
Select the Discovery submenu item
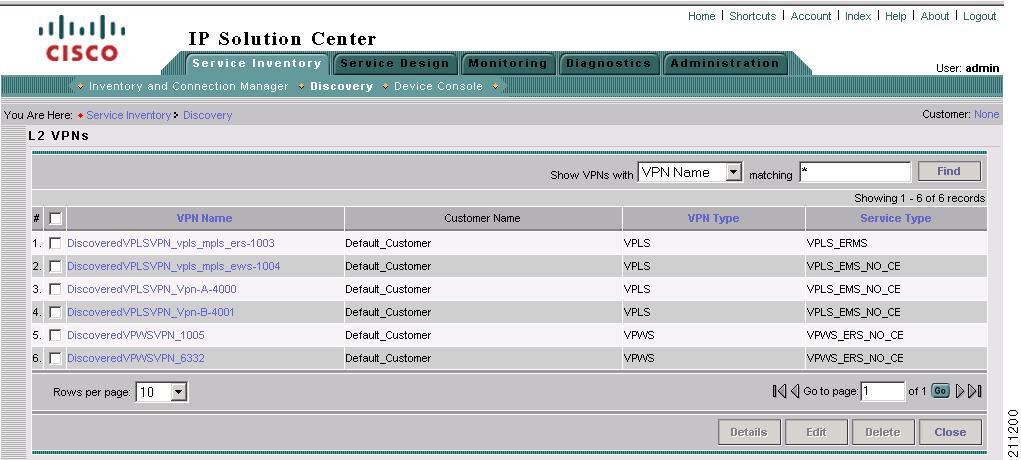click(x=341, y=86)
